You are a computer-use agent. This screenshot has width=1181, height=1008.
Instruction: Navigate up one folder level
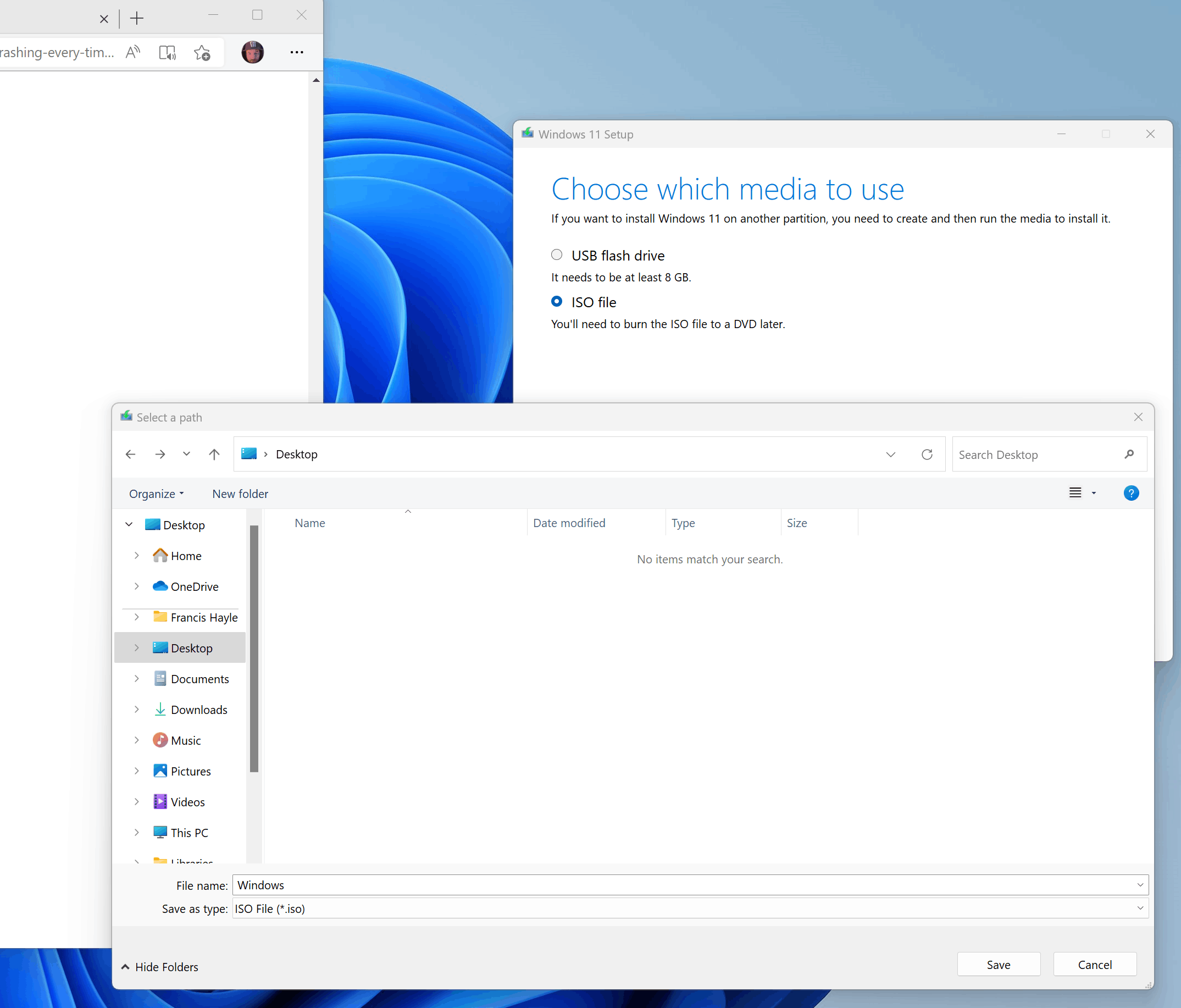click(x=214, y=454)
